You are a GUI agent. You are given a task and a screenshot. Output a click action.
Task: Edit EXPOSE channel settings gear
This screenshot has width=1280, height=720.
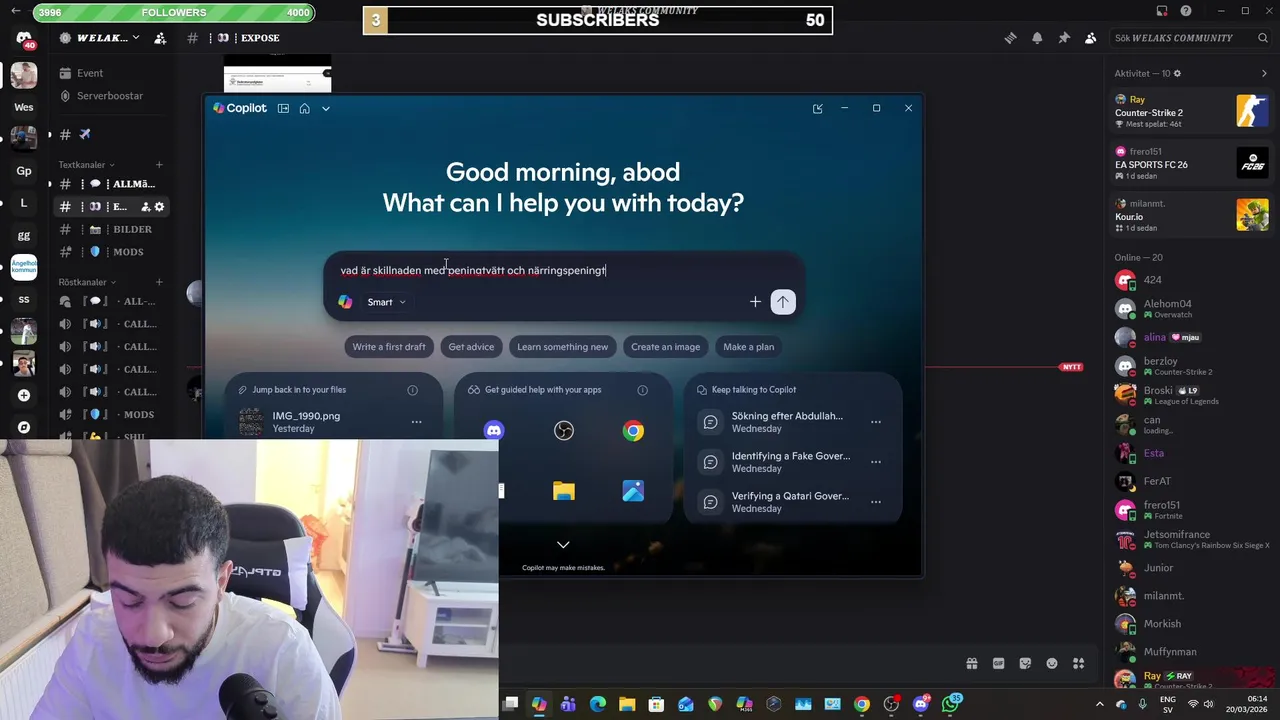(159, 207)
